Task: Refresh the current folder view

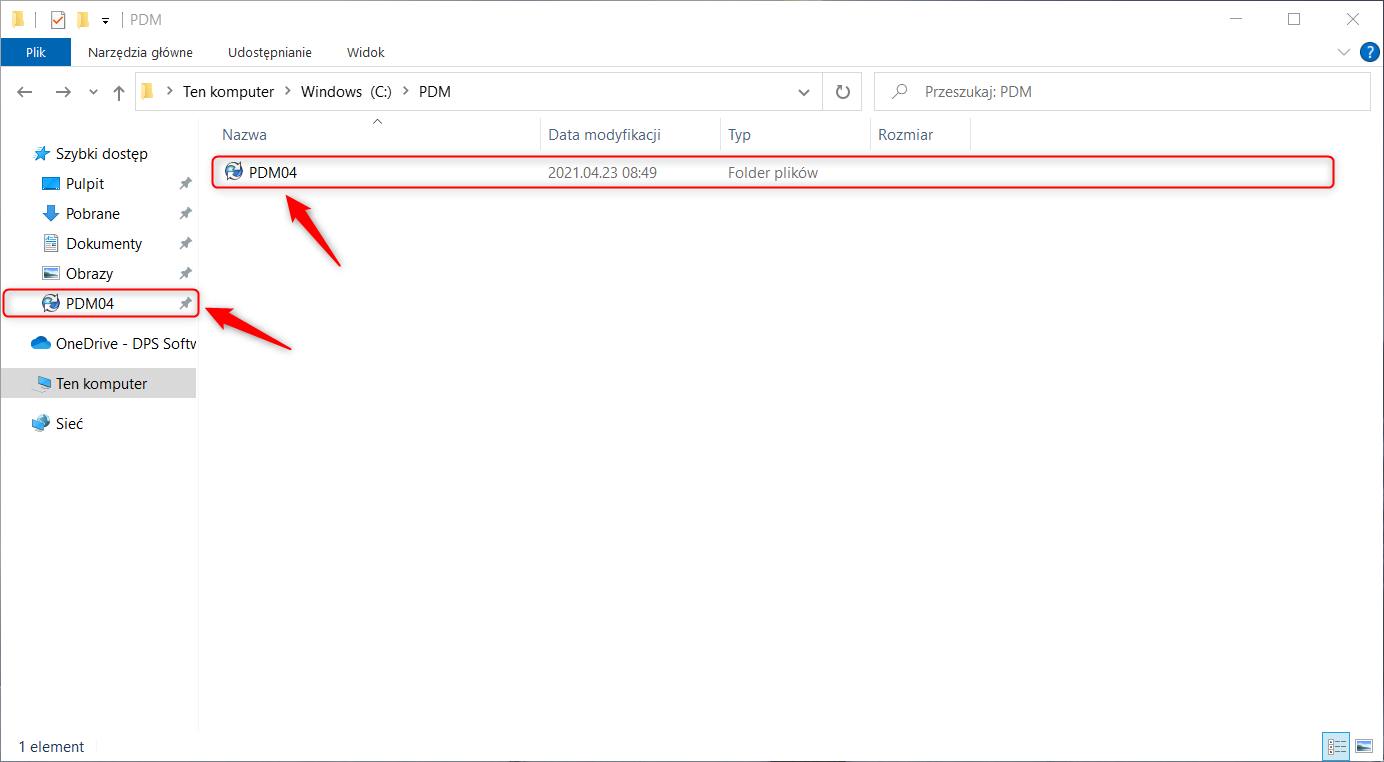Action: (842, 92)
